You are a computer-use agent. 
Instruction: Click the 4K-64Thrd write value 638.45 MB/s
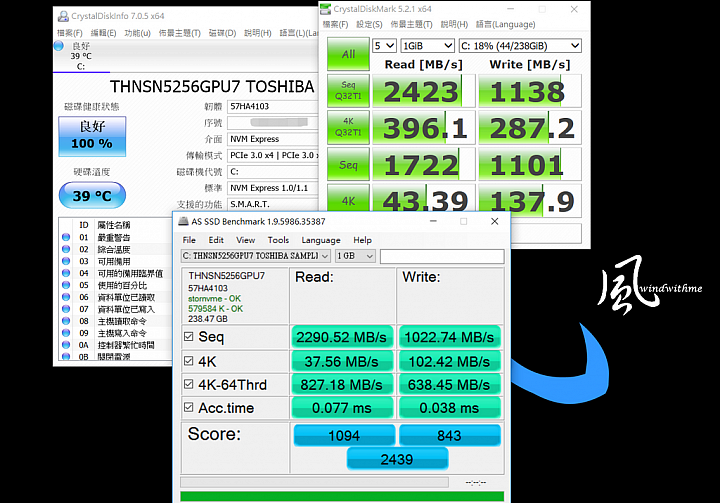coord(449,384)
